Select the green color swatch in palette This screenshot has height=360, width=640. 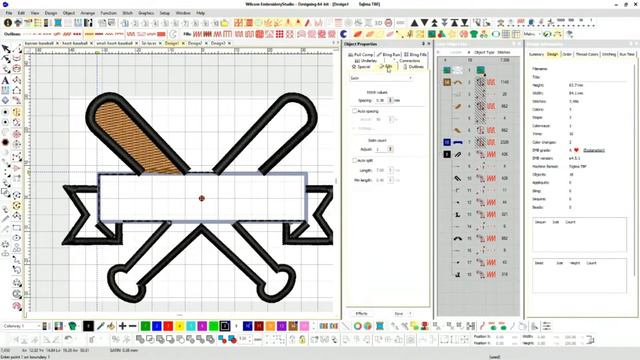click(x=145, y=326)
